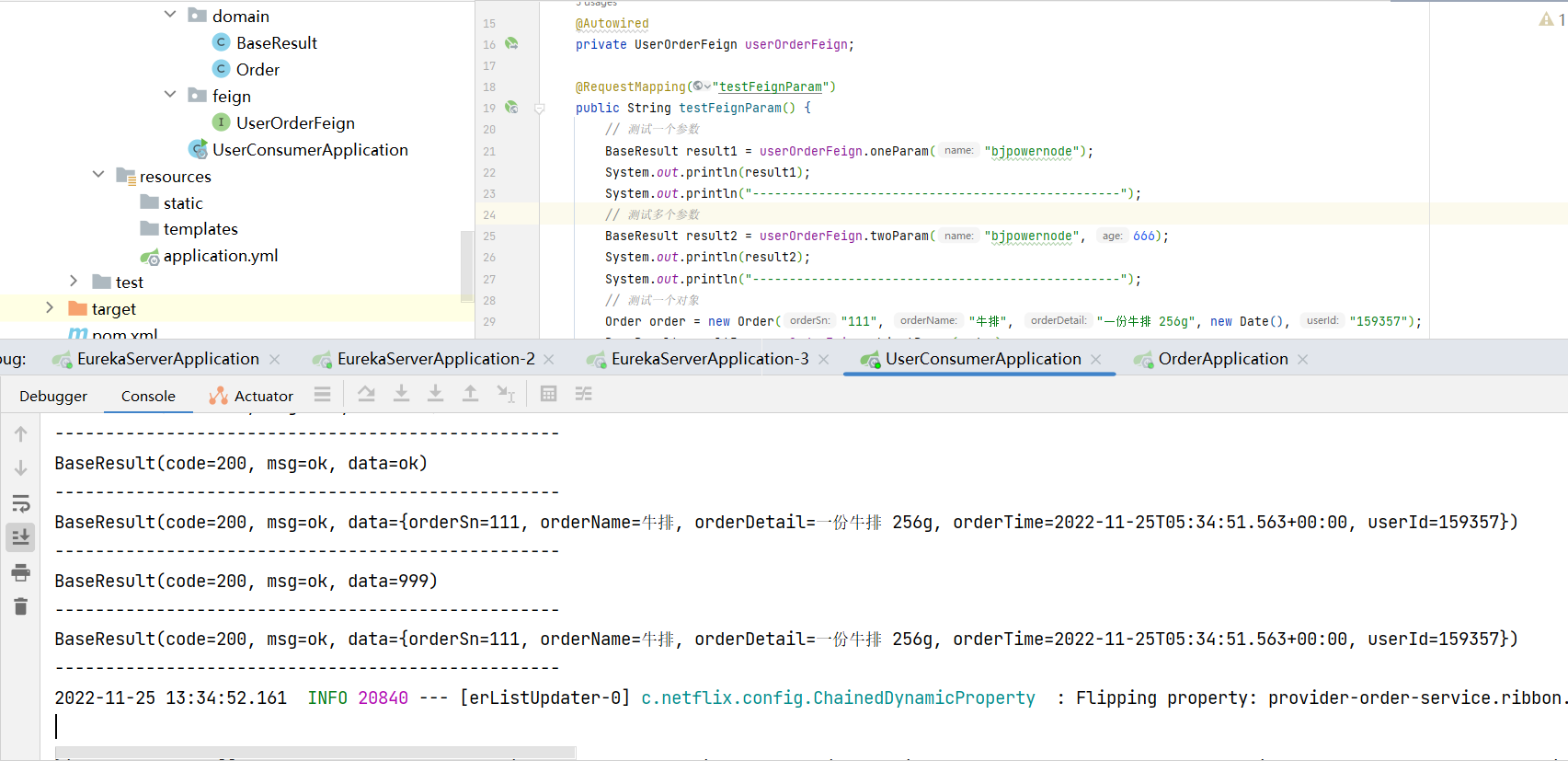The width and height of the screenshot is (1568, 761).
Task: Close the UserConsumerApplication tab
Action: pos(1096,359)
